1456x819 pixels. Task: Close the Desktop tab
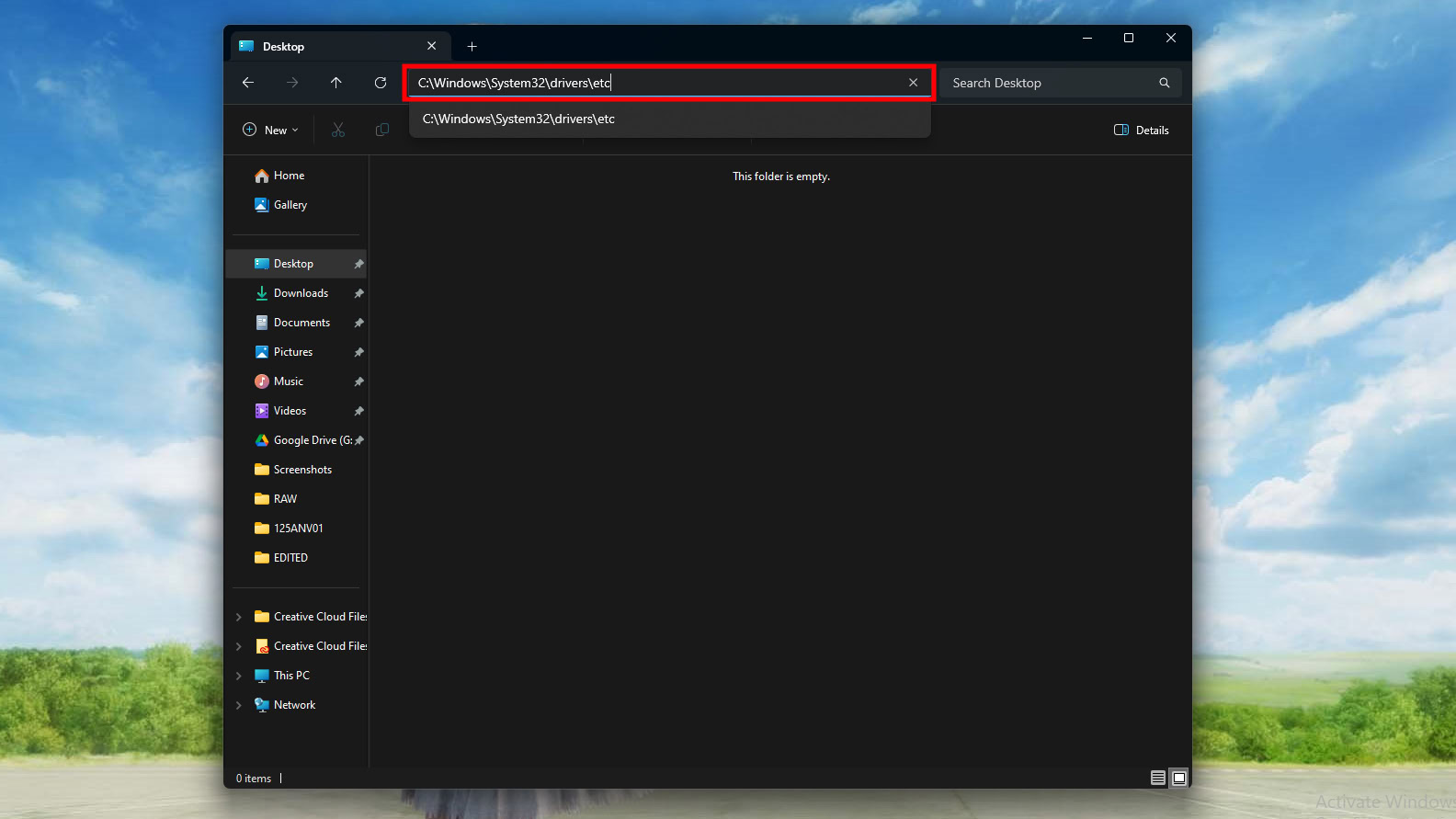(x=432, y=46)
